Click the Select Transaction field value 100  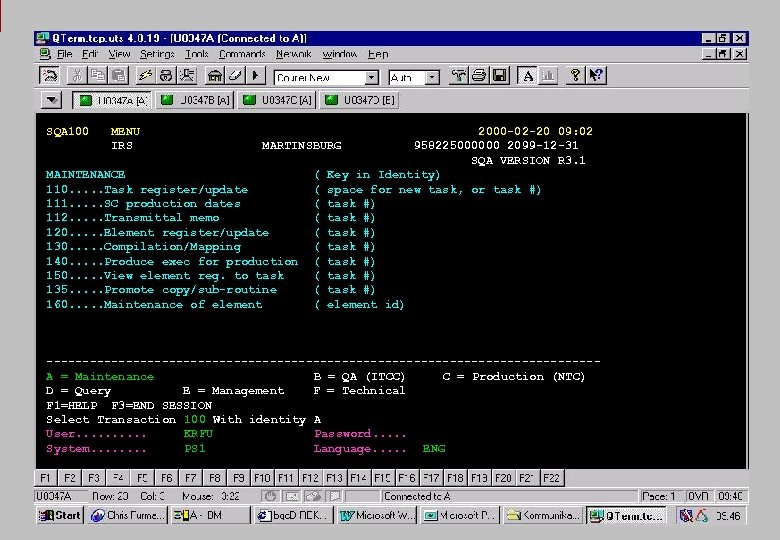pos(195,420)
